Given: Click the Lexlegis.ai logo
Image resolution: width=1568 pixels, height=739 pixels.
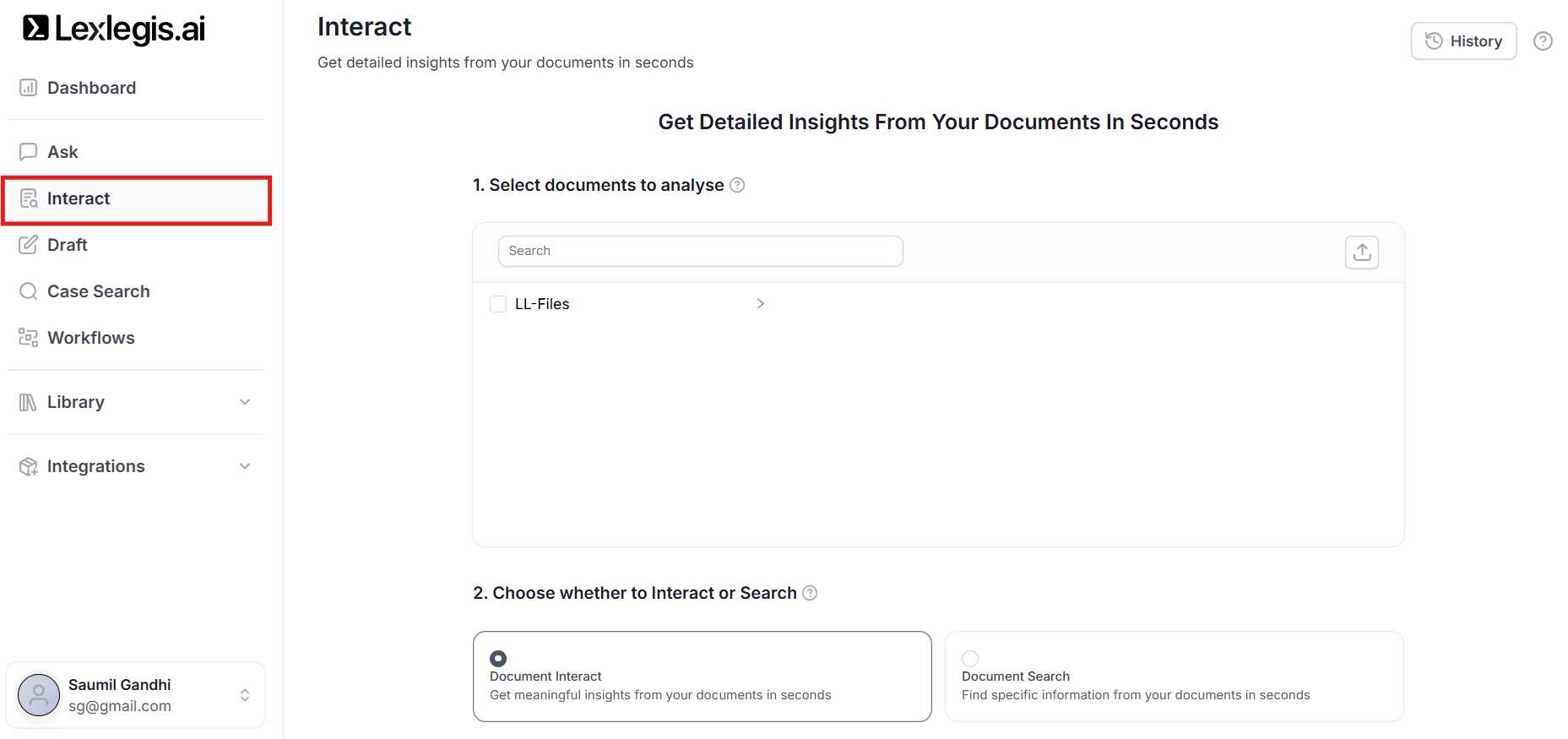Looking at the screenshot, I should [x=114, y=29].
